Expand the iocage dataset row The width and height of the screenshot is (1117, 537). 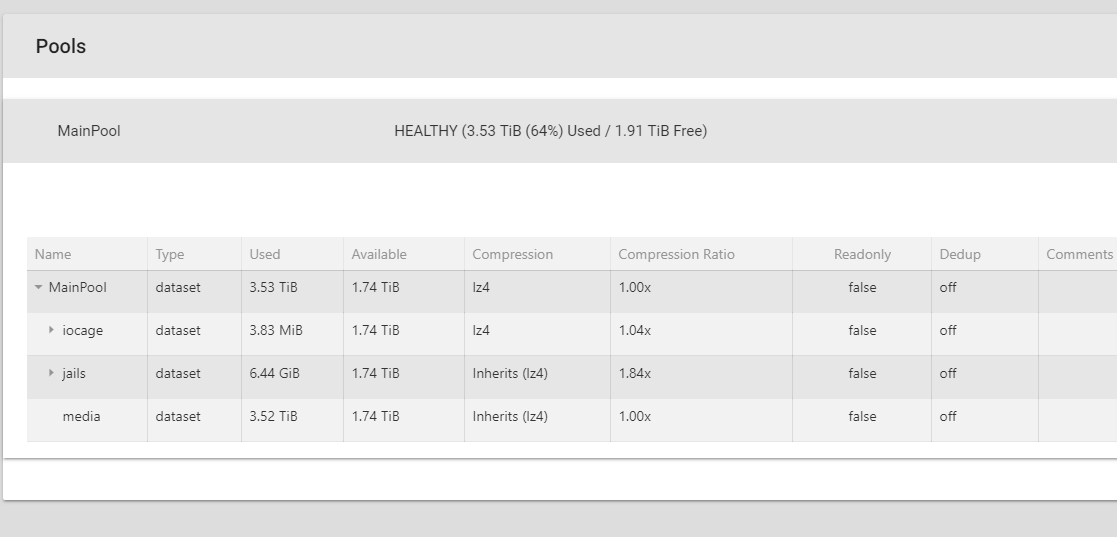pos(51,330)
